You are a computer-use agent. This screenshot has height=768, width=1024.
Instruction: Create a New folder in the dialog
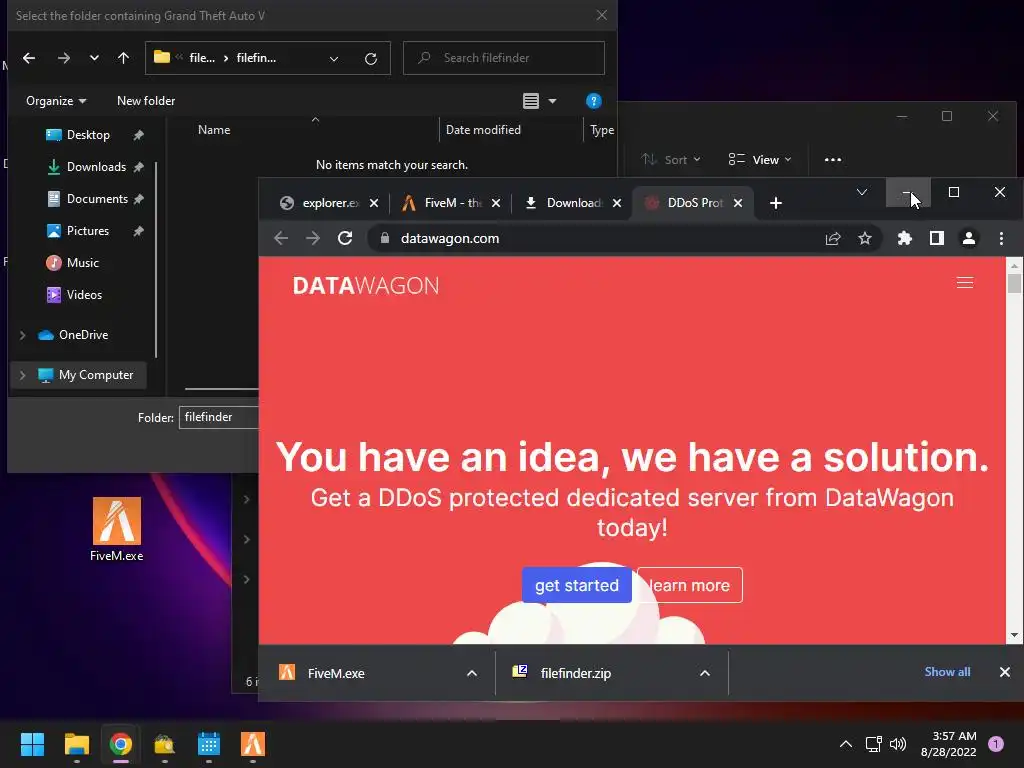click(x=146, y=101)
